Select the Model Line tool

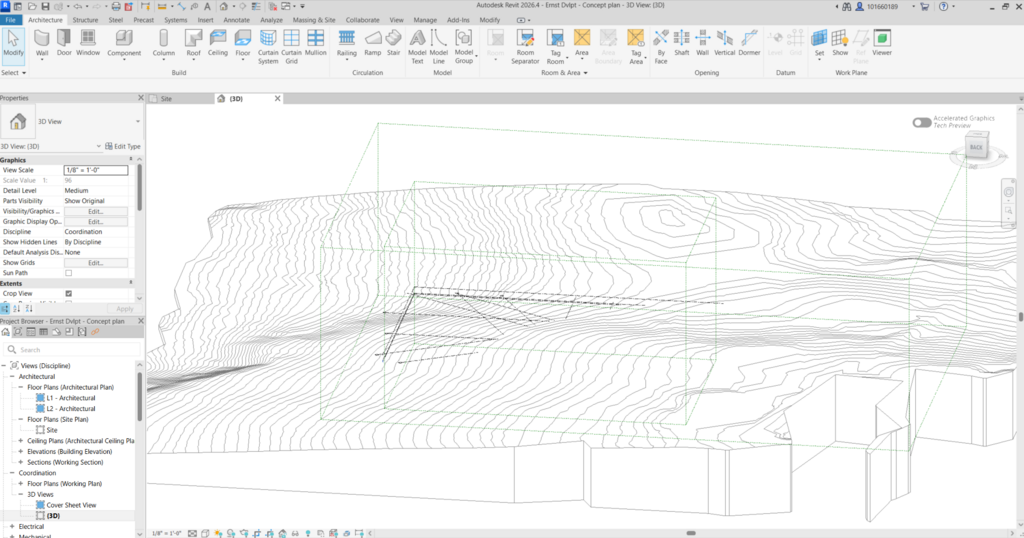(439, 47)
